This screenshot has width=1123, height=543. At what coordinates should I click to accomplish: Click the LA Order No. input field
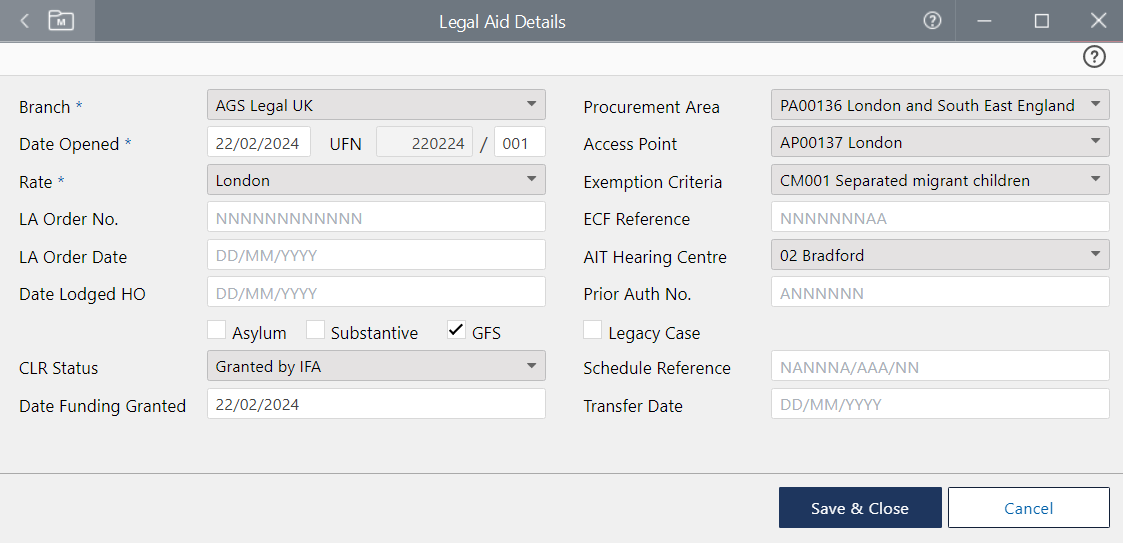[376, 217]
